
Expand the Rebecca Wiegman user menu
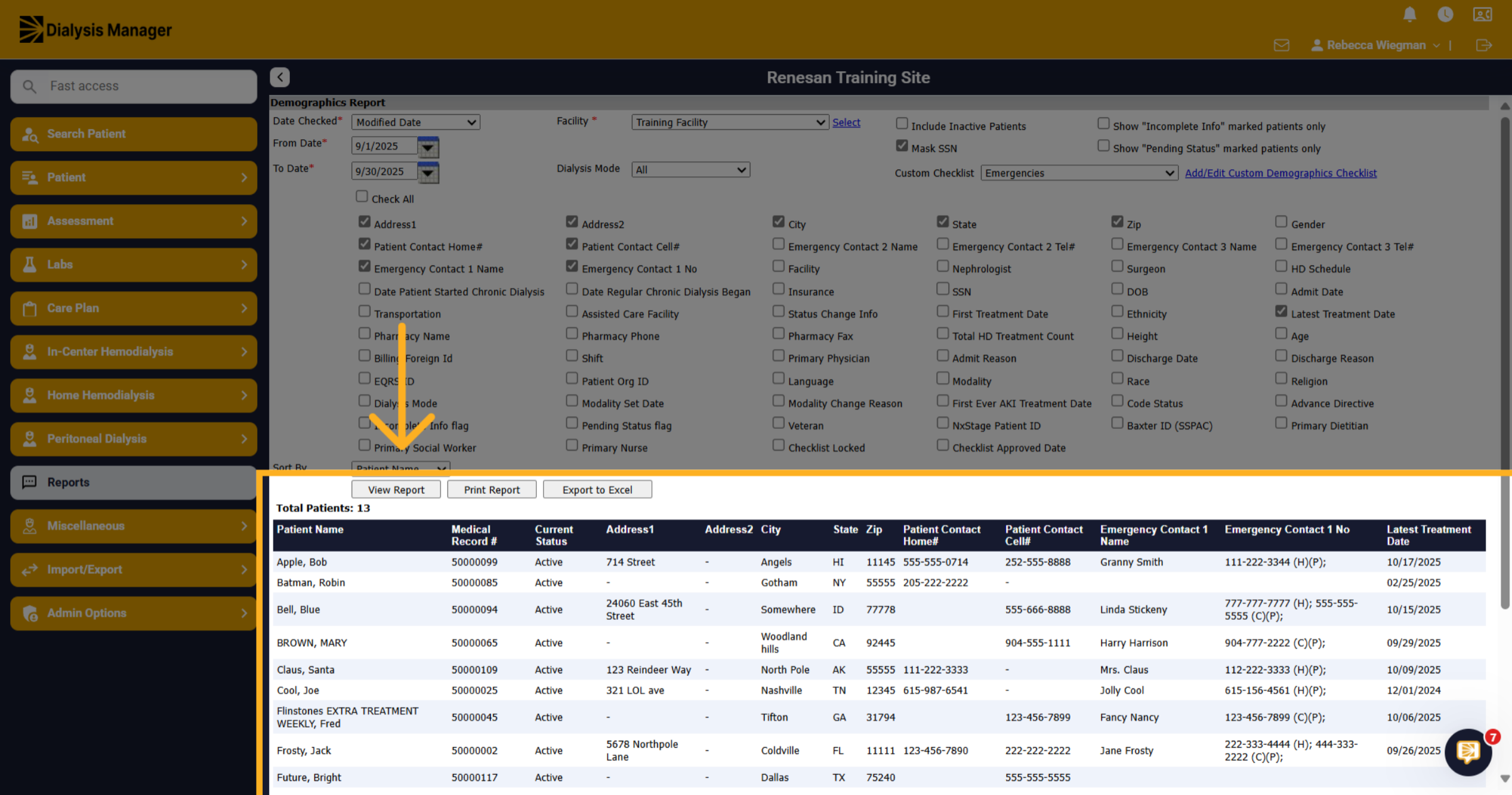1375,45
